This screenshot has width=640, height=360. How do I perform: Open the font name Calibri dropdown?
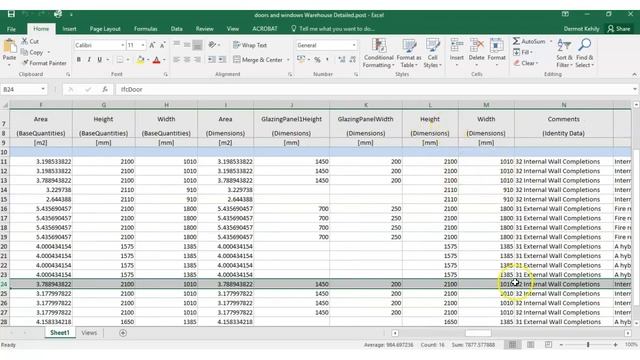click(122, 45)
